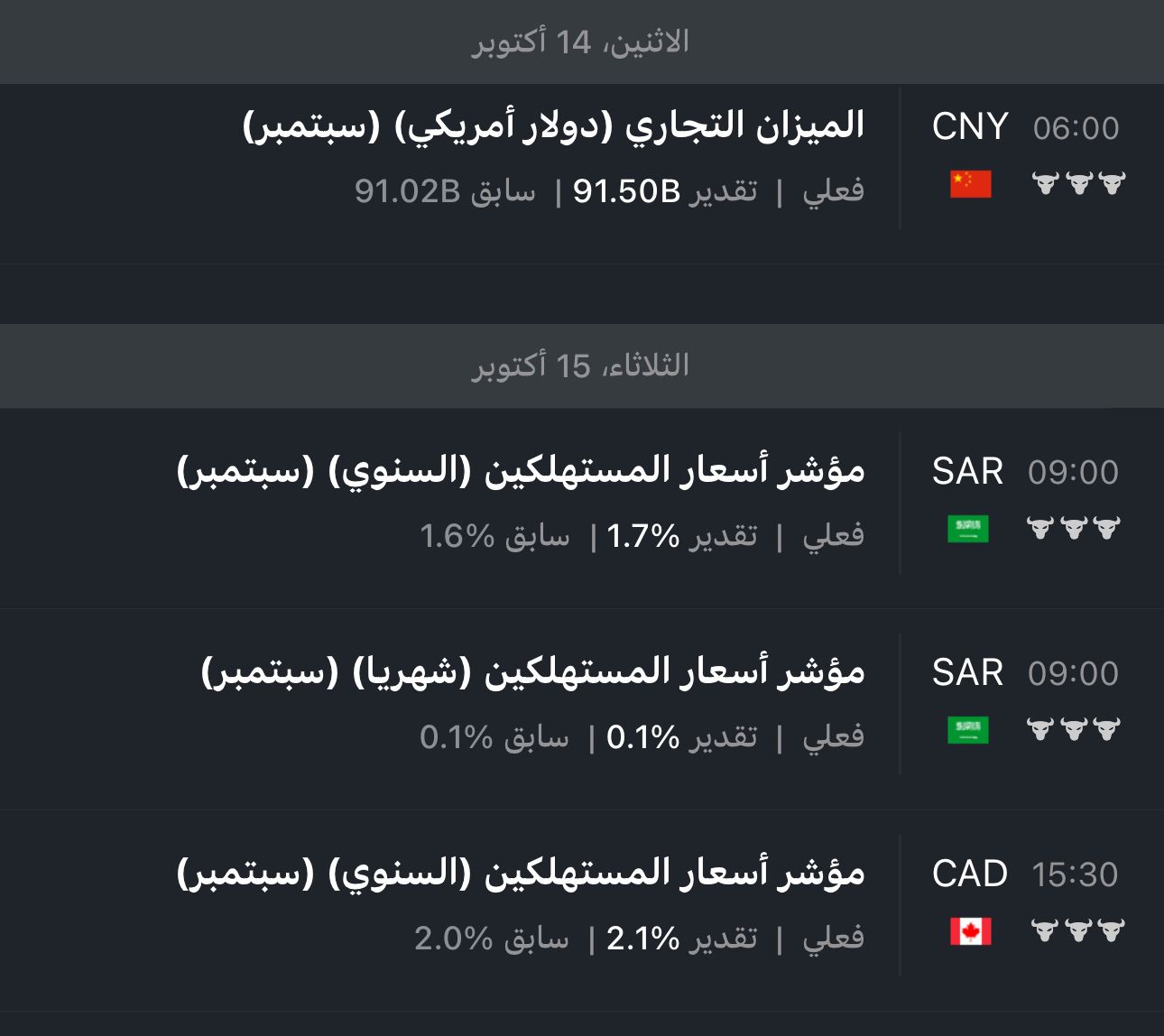Click the 15:30 time of Canadian CPI
Image resolution: width=1164 pixels, height=1036 pixels.
pos(1075,874)
